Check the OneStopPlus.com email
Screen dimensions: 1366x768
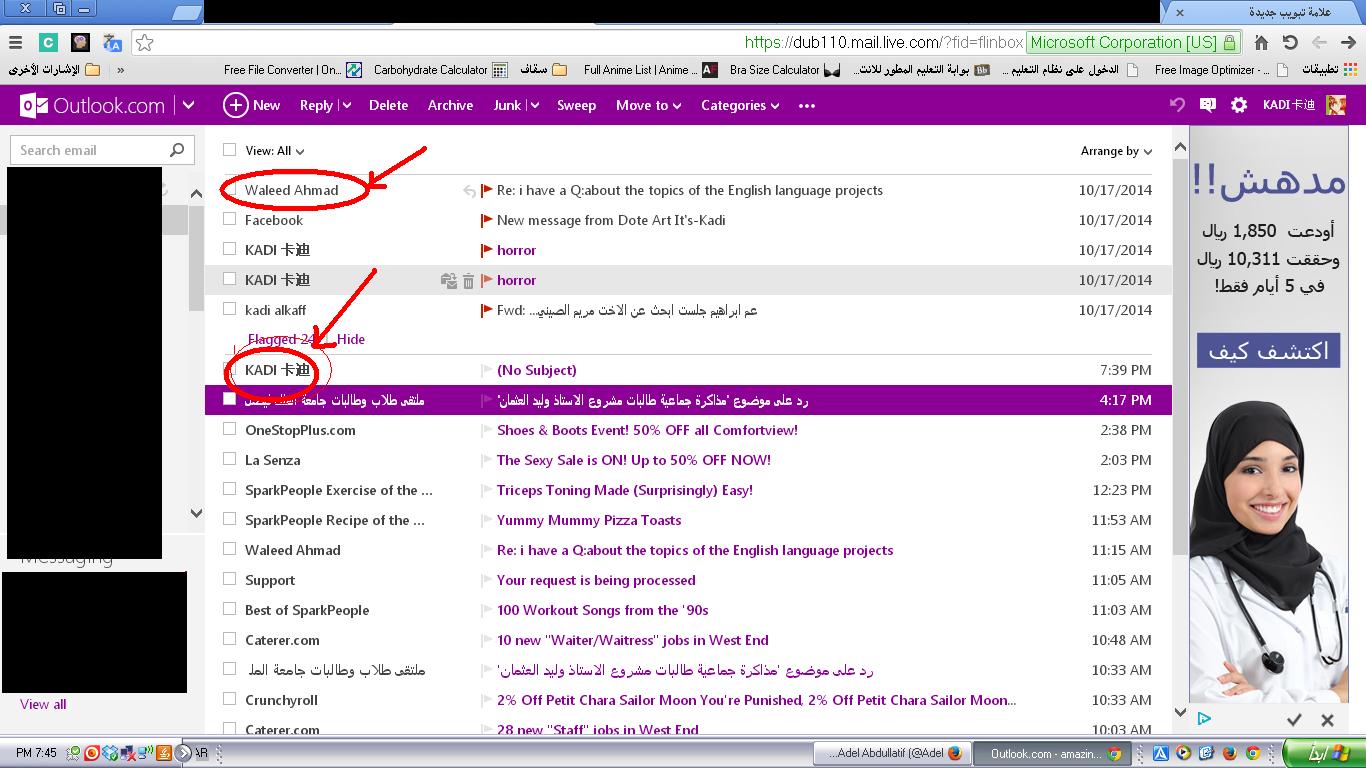229,429
